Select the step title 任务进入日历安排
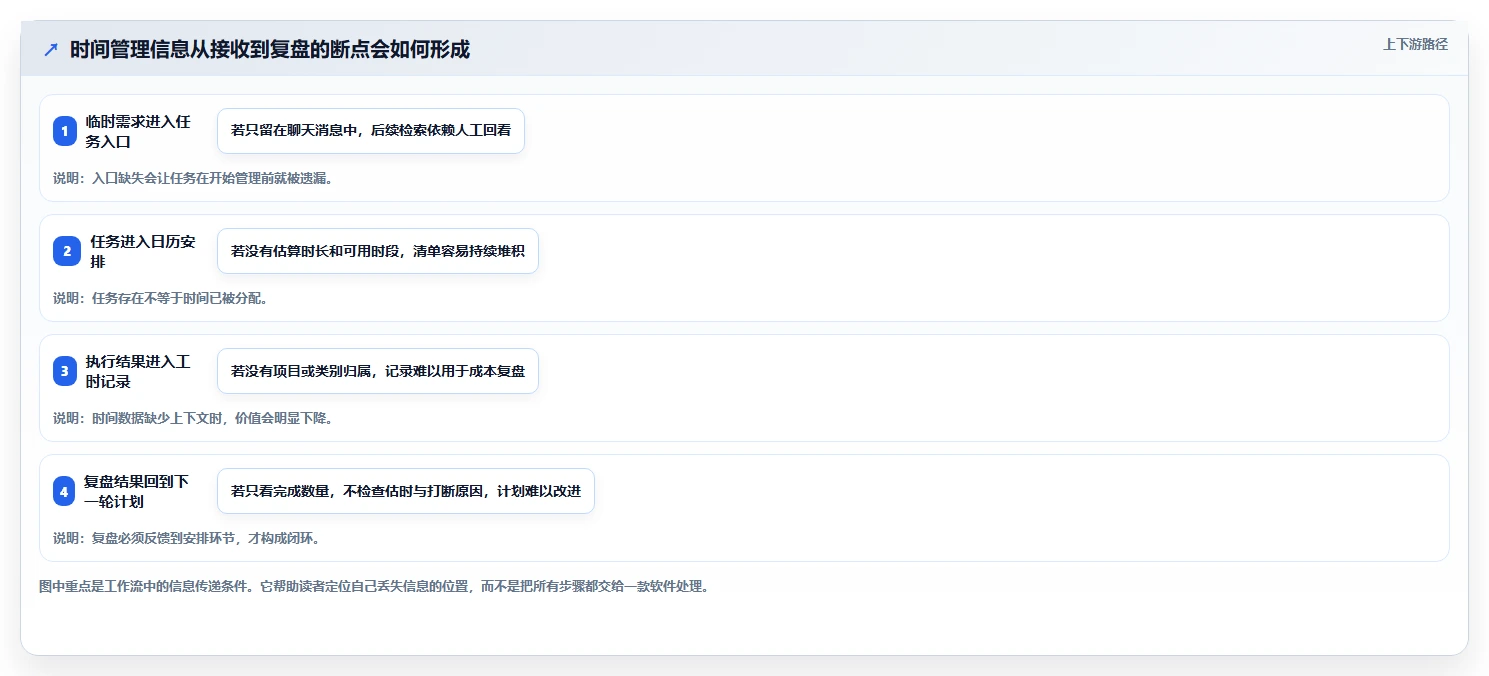The height and width of the screenshot is (676, 1489). pos(142,251)
